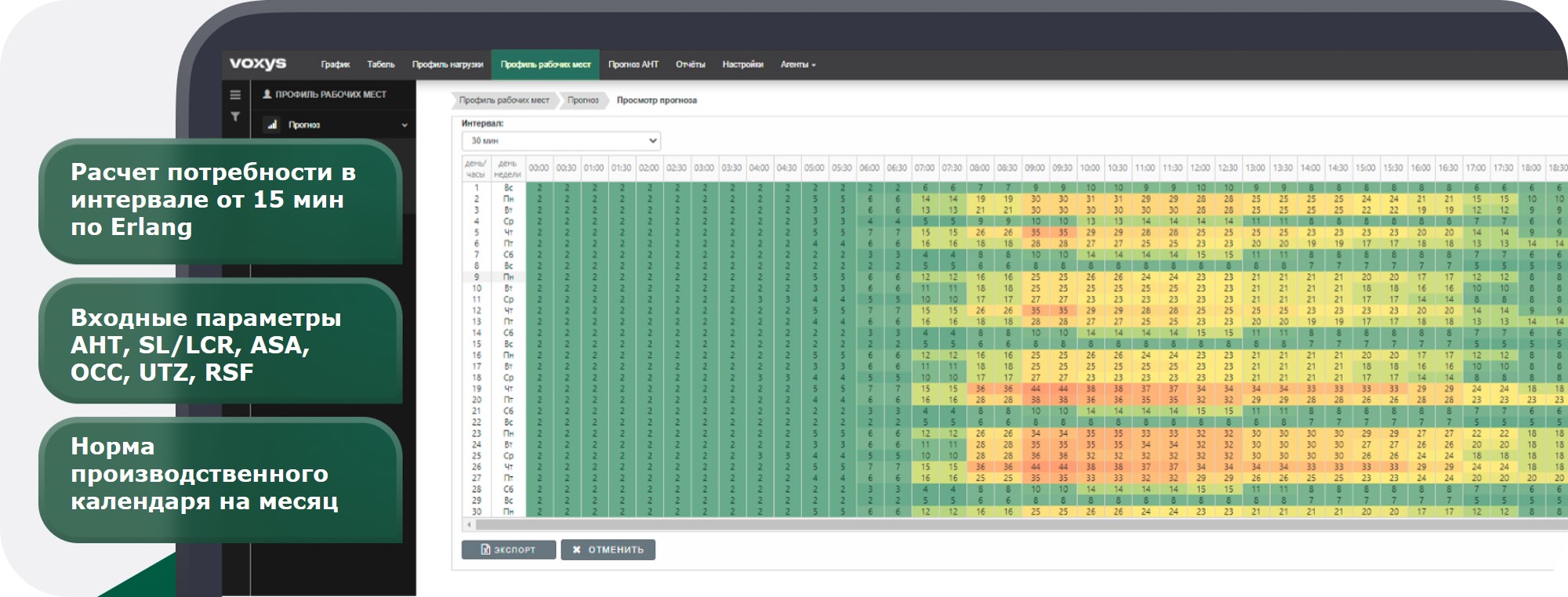
Task: Open the Отчёты menu item
Action: (691, 64)
